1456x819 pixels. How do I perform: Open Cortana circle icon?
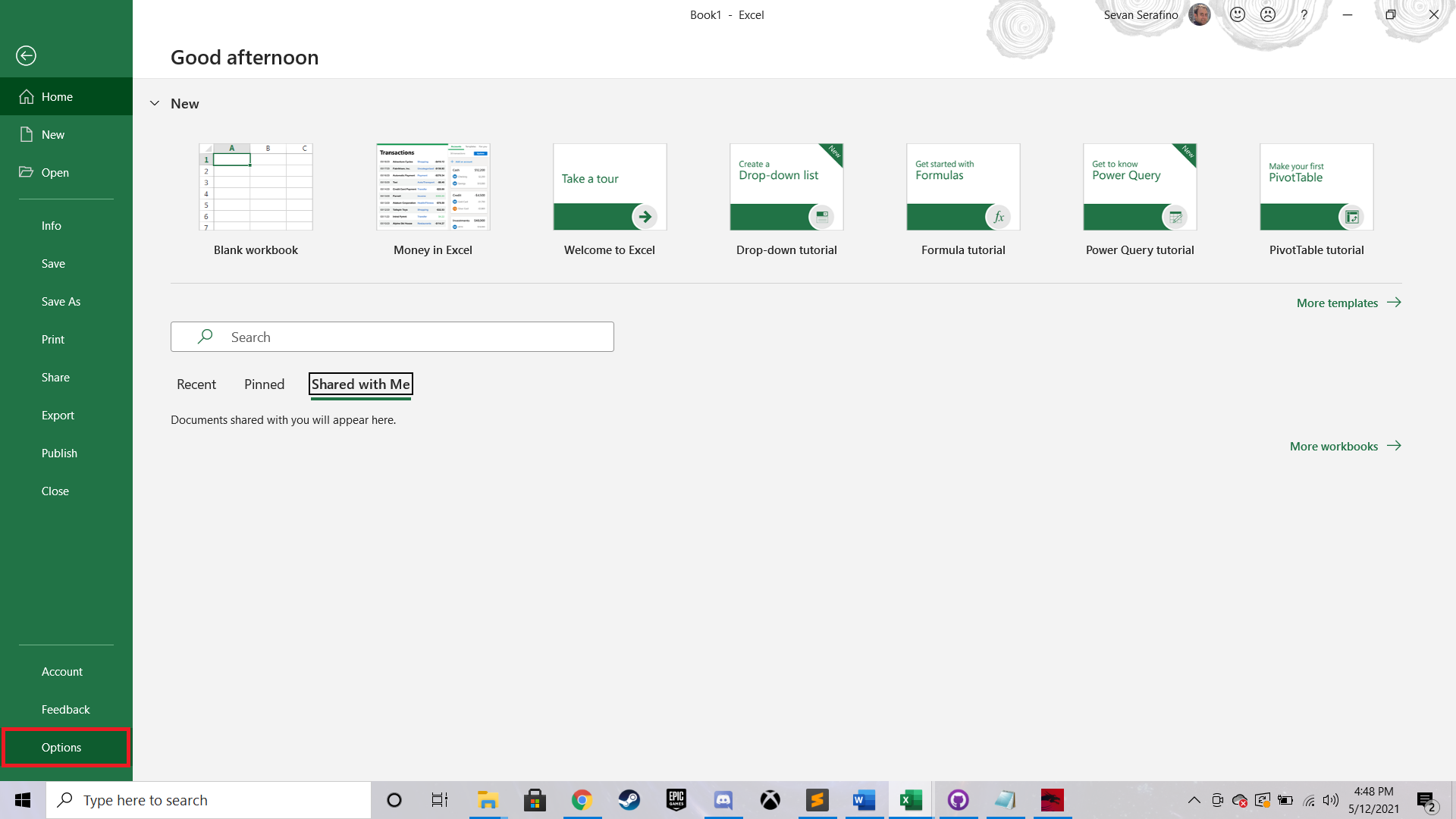click(394, 800)
